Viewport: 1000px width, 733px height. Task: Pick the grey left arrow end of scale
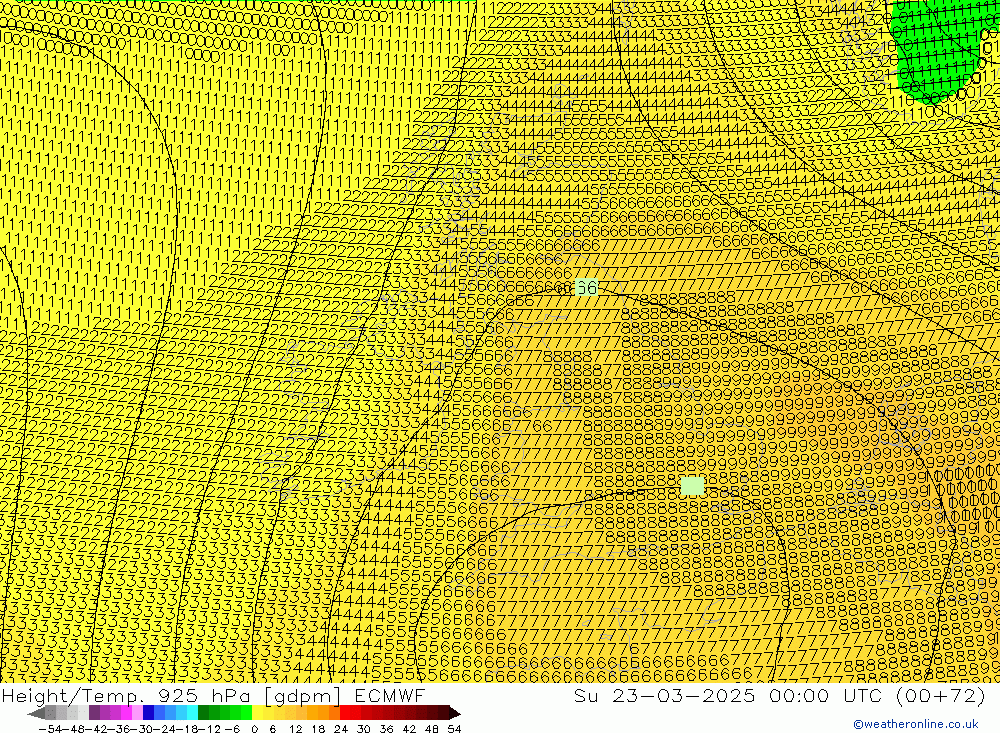click(36, 712)
